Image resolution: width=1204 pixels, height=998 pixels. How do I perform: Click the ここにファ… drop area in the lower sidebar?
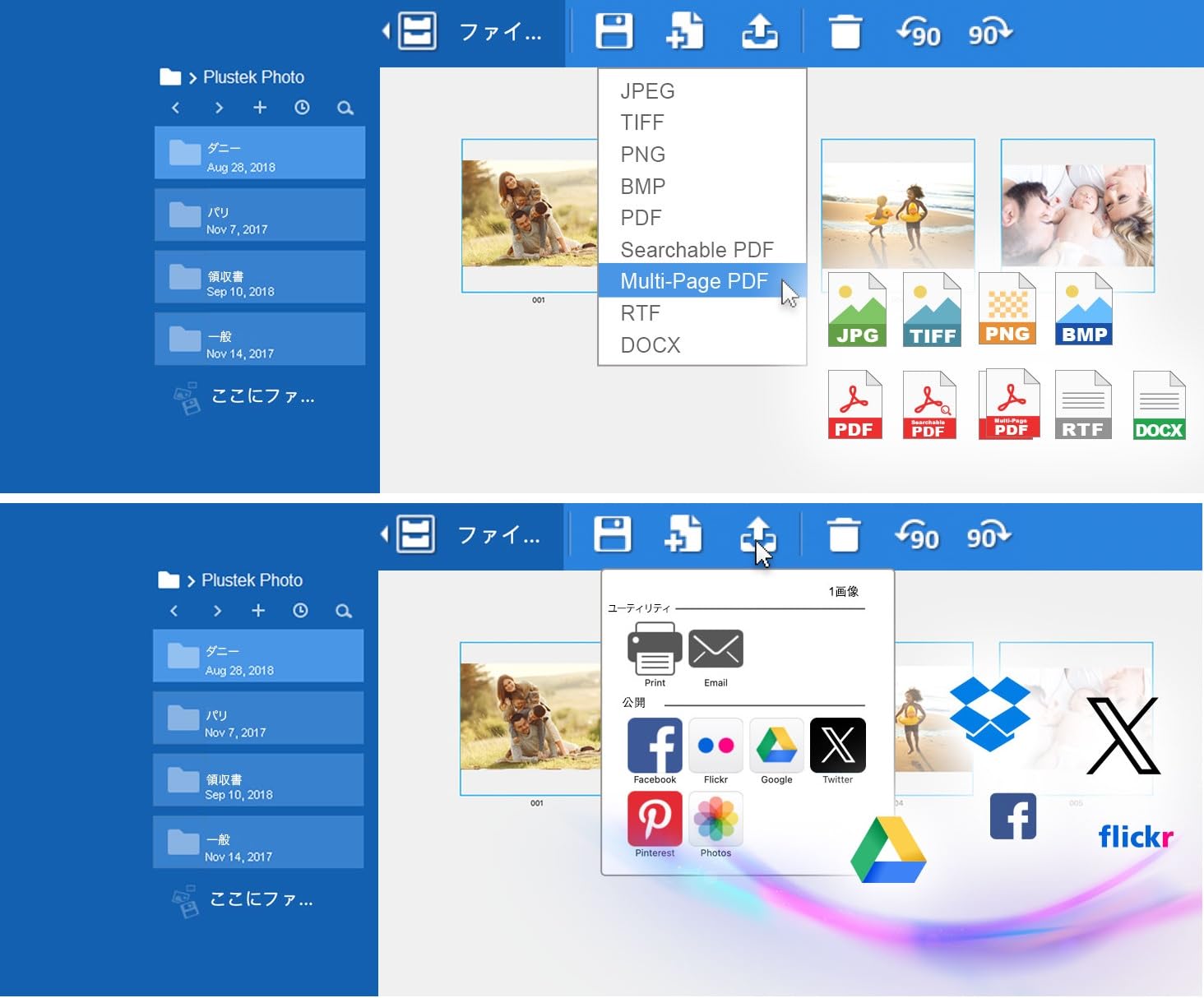[243, 900]
